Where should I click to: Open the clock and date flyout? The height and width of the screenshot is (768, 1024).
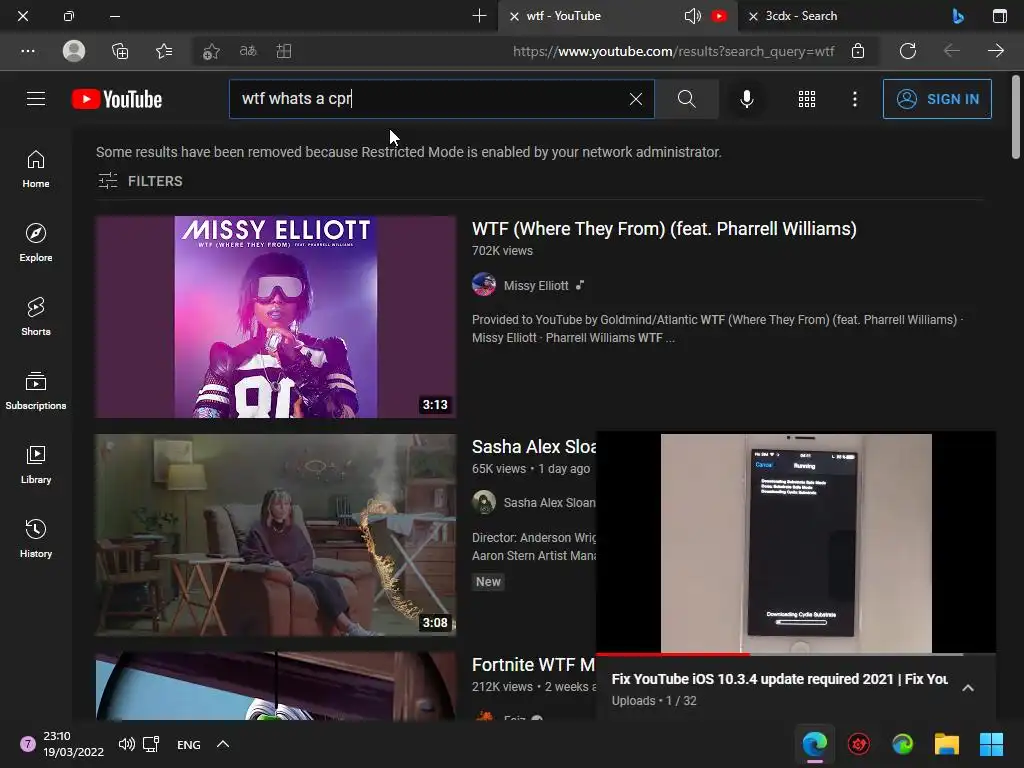point(73,744)
